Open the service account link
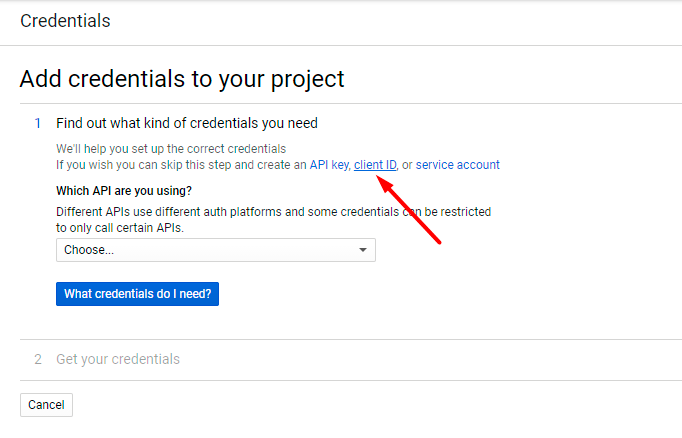The image size is (682, 438). pyautogui.click(x=457, y=165)
